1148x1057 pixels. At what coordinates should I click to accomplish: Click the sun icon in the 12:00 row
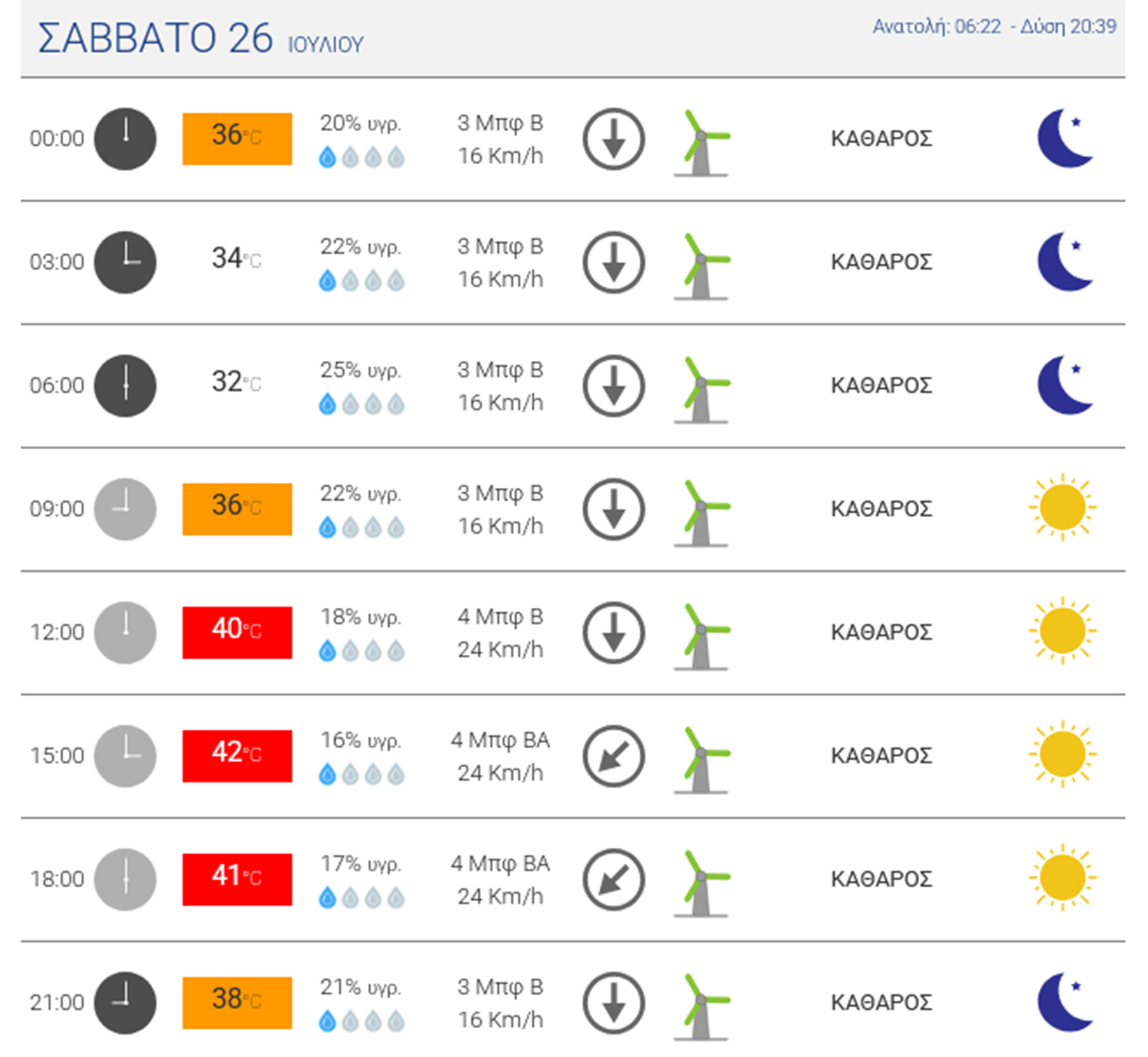pyautogui.click(x=1062, y=632)
